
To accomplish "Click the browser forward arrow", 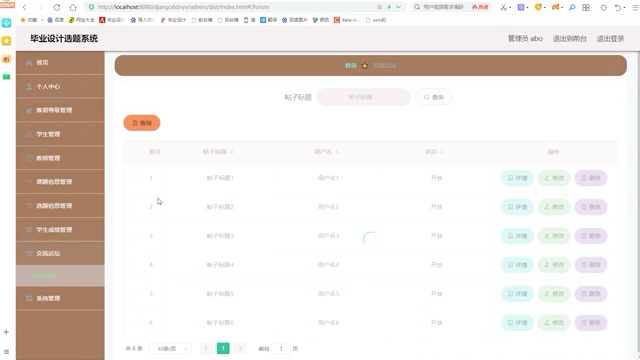I will [x=40, y=7].
